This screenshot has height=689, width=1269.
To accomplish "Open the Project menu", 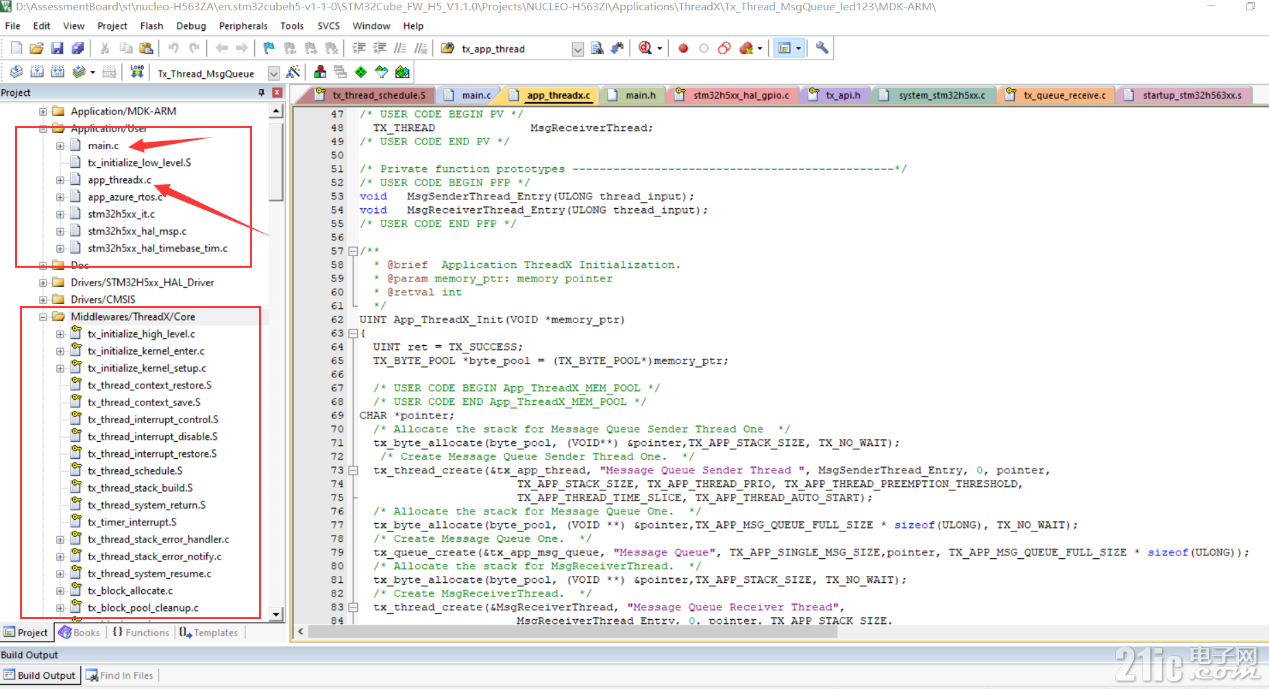I will point(112,26).
